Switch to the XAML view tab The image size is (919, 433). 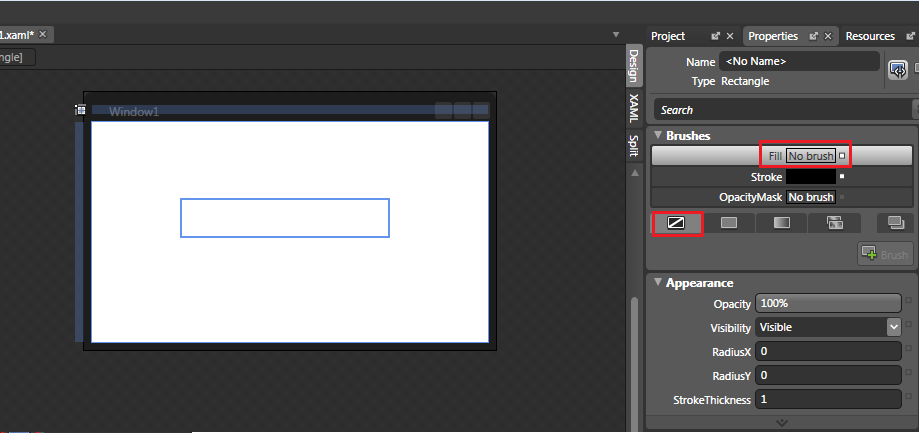[634, 107]
